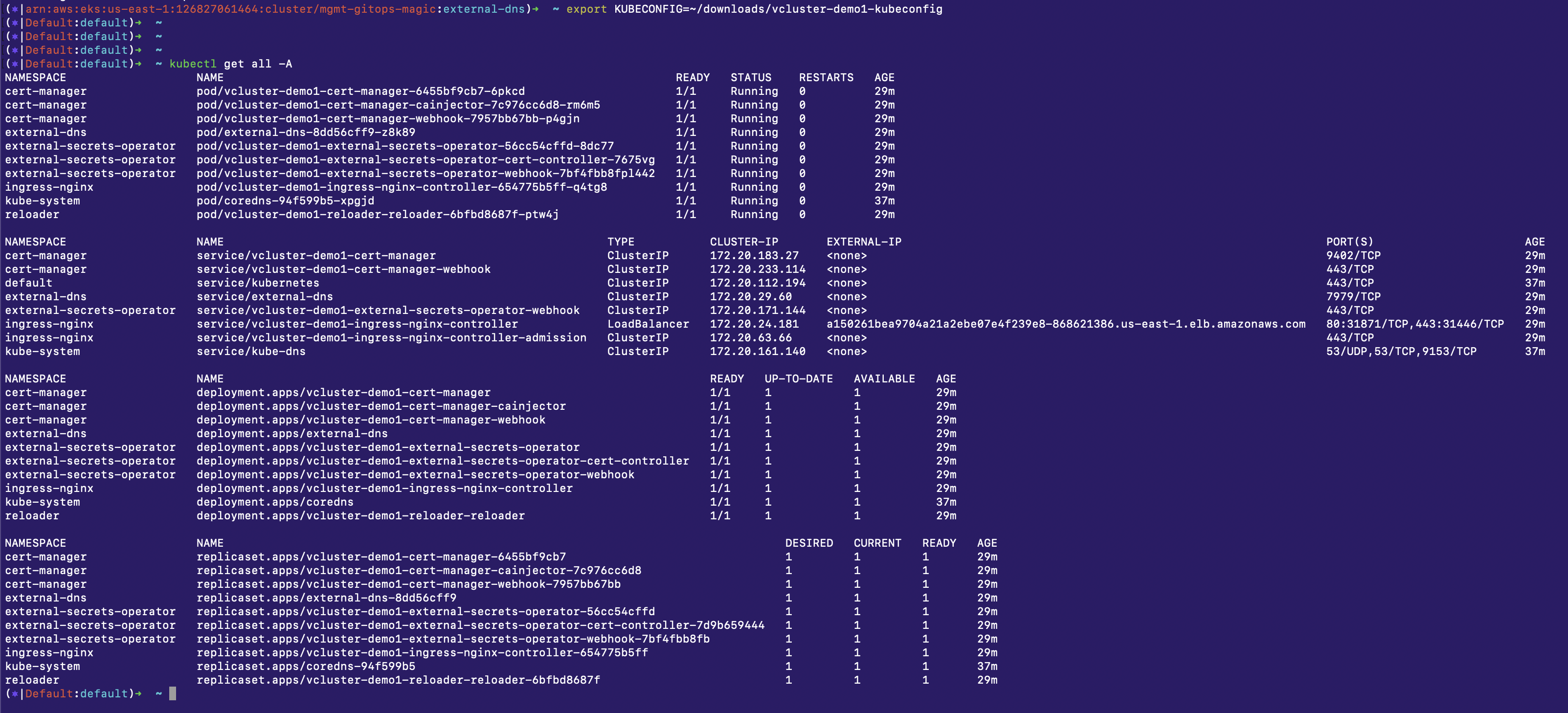
Task: Click cluster IP 172.20.24.181 of ingress-nginx-controller
Action: point(754,324)
